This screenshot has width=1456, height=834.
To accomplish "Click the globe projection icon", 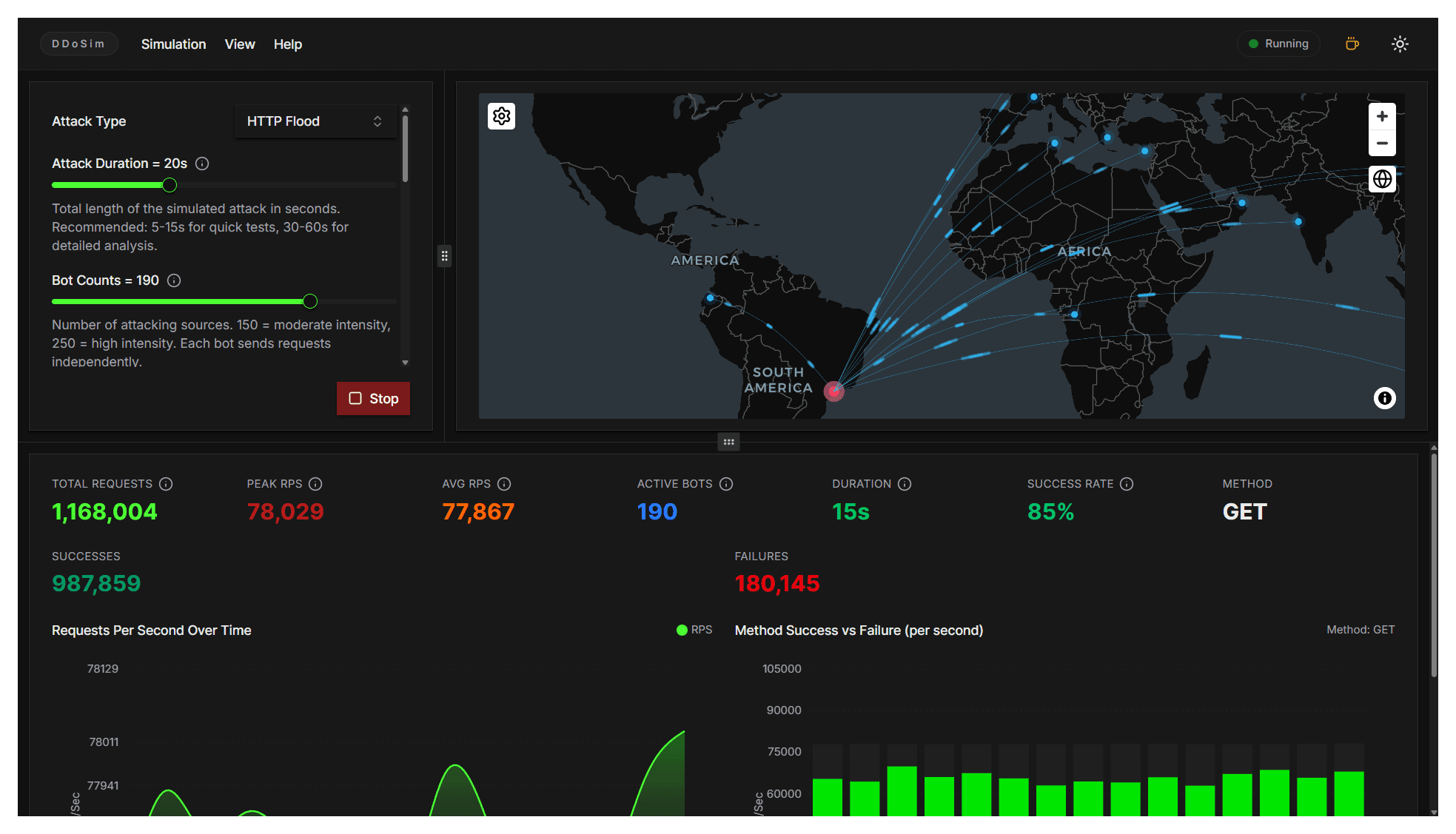I will click(x=1381, y=179).
